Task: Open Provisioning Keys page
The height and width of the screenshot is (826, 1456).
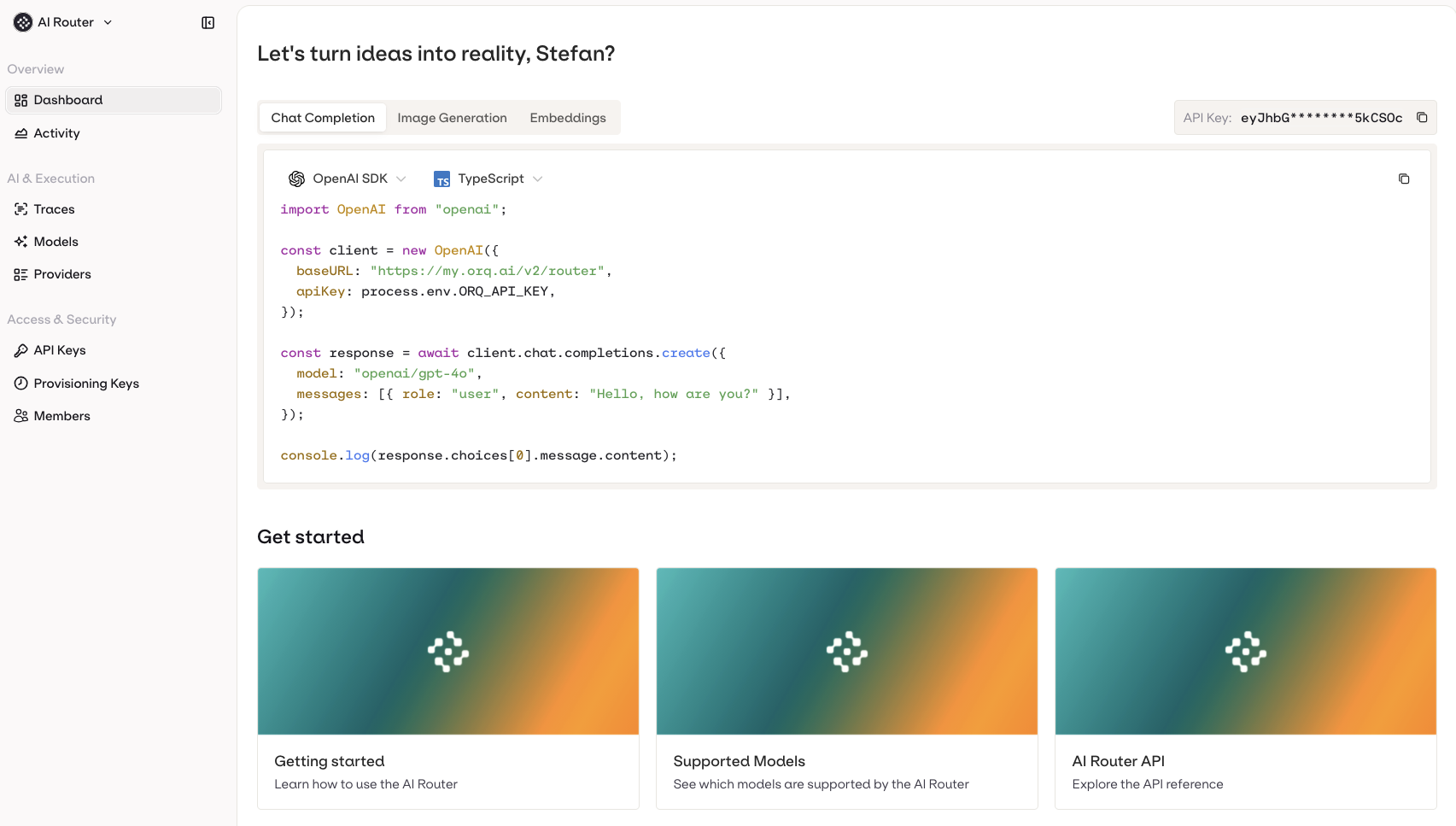Action: [114, 384]
